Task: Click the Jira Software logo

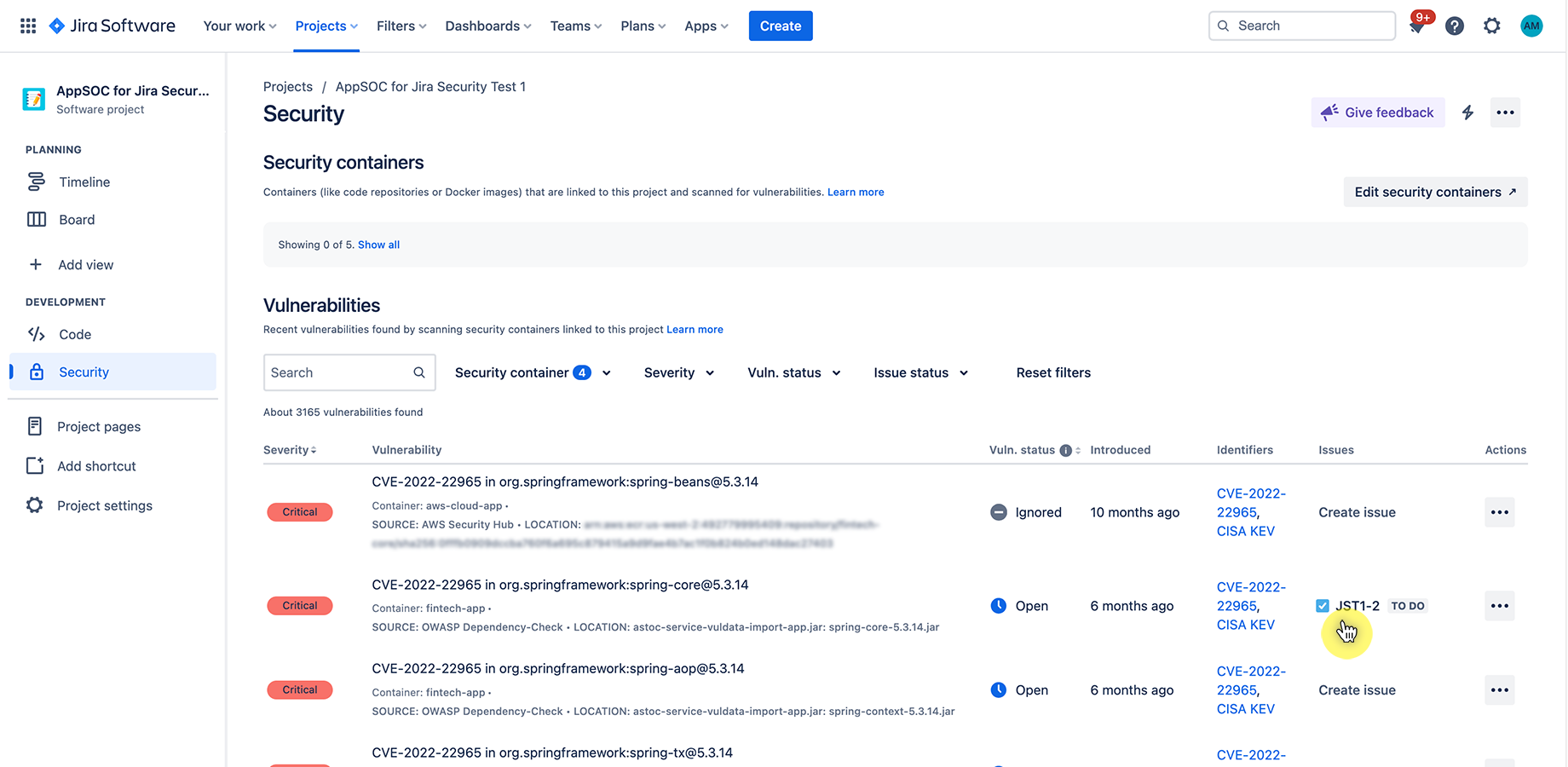Action: tap(112, 26)
